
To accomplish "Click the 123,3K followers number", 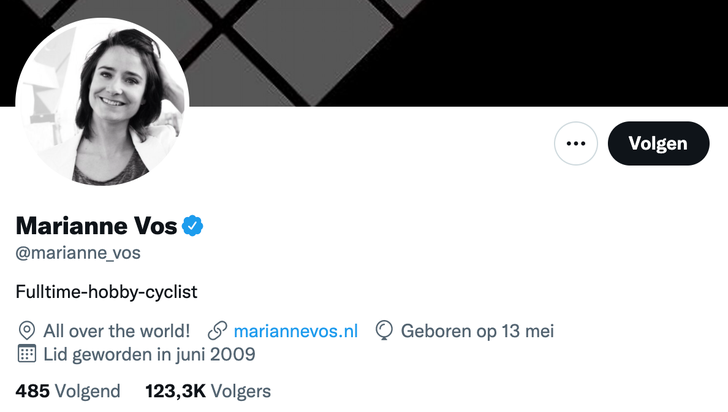I will pyautogui.click(x=173, y=391).
